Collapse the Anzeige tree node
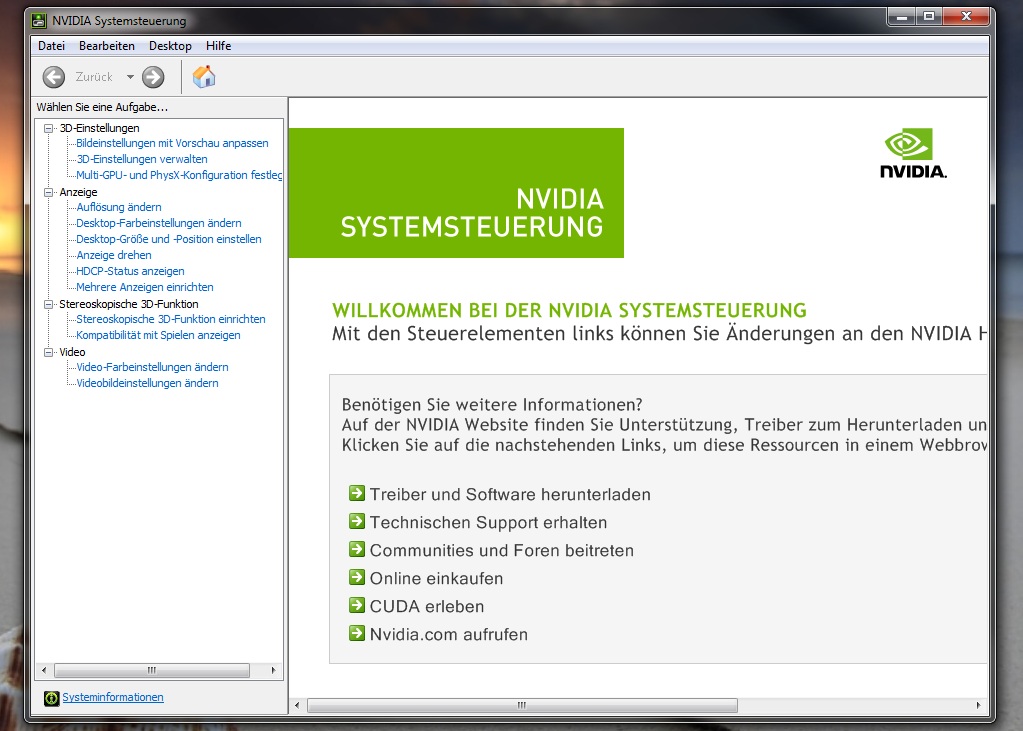The height and width of the screenshot is (731, 1023). pyautogui.click(x=48, y=193)
